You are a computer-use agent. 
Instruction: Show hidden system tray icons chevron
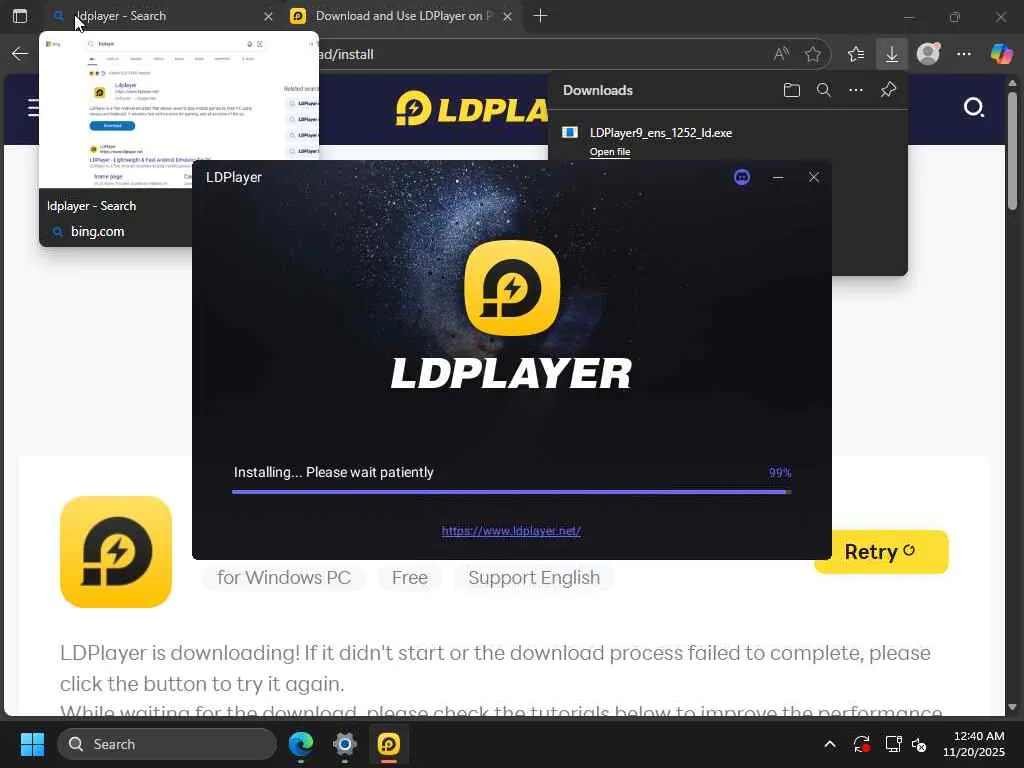(x=829, y=744)
